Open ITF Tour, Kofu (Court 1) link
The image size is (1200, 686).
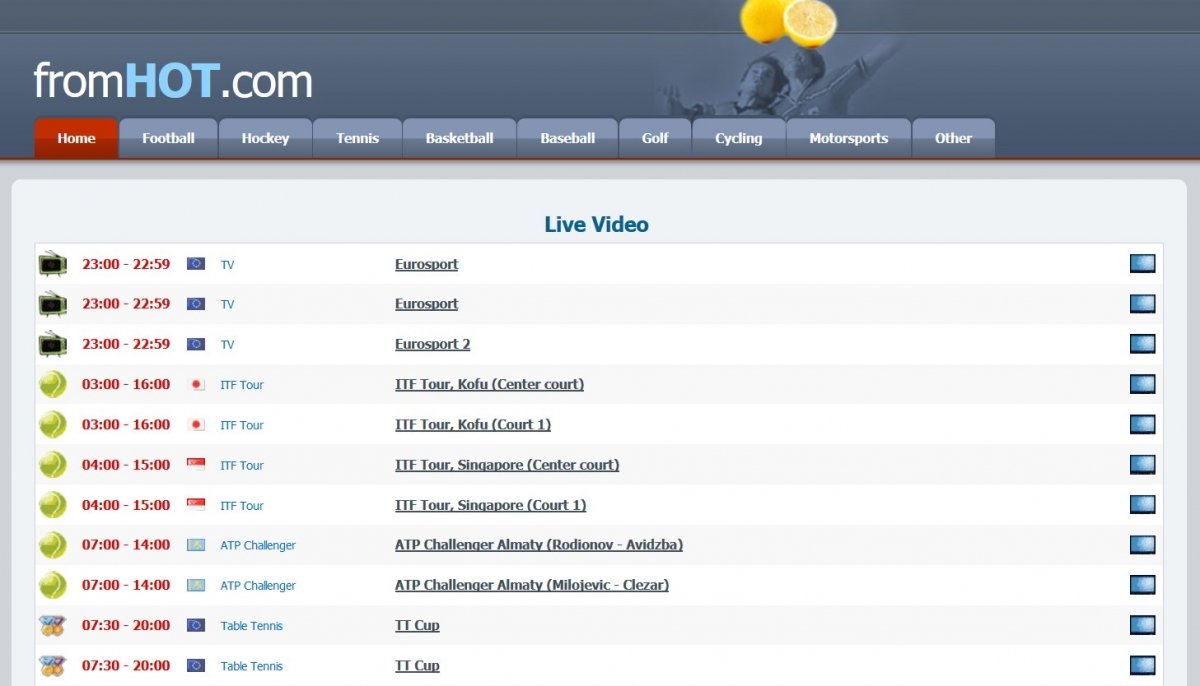tap(473, 424)
